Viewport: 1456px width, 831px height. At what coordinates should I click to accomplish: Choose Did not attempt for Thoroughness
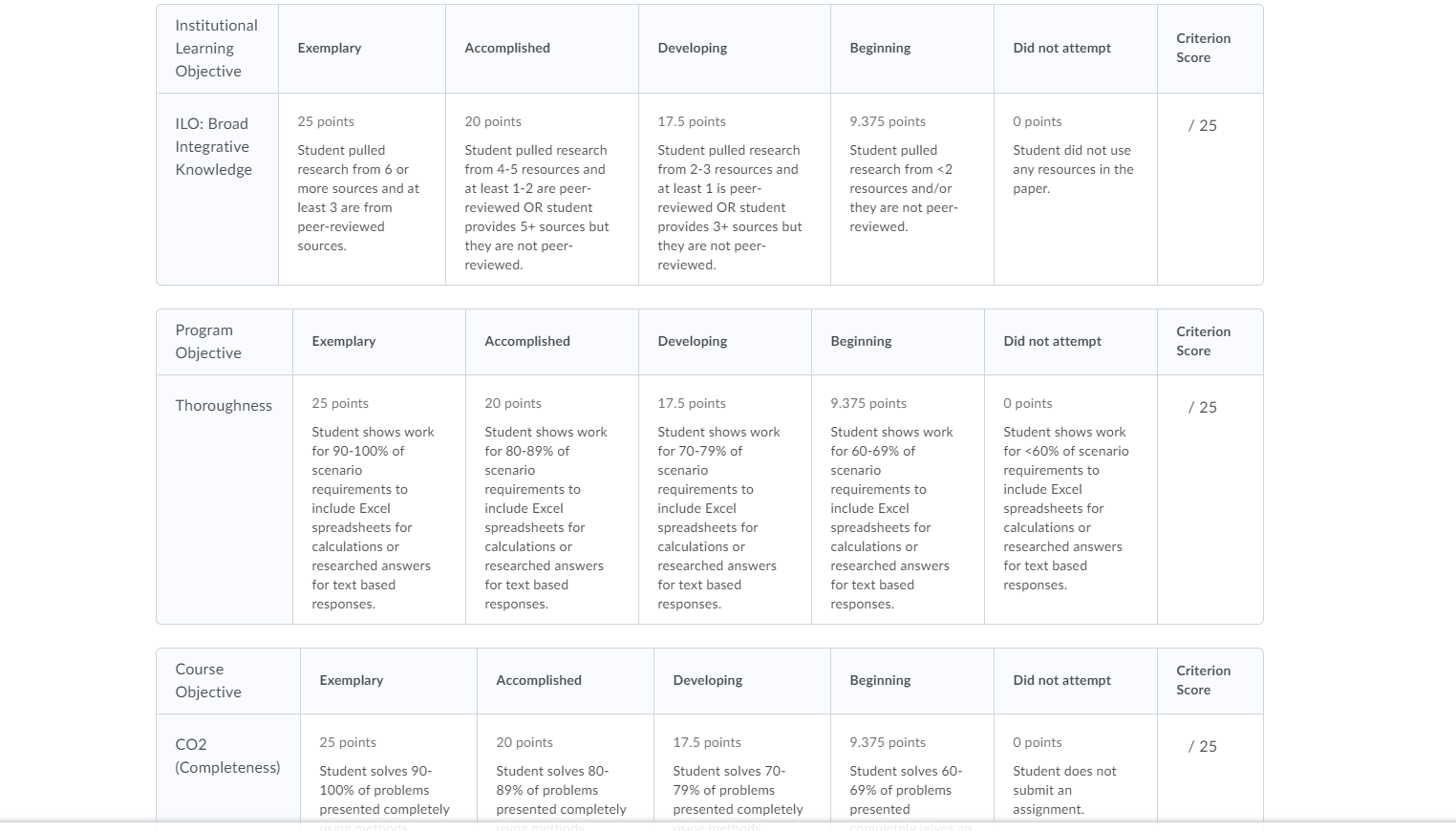click(x=1071, y=500)
